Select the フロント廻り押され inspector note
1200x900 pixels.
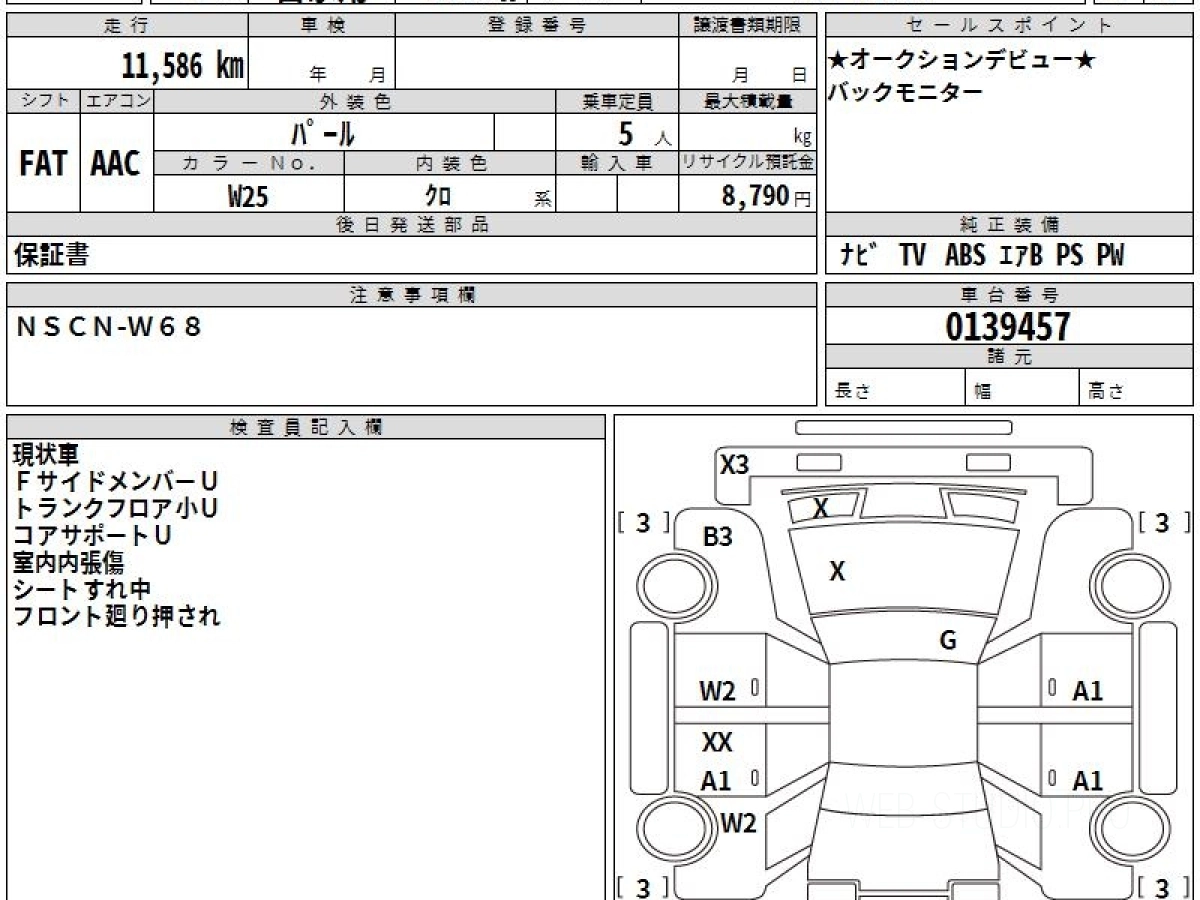coord(116,617)
